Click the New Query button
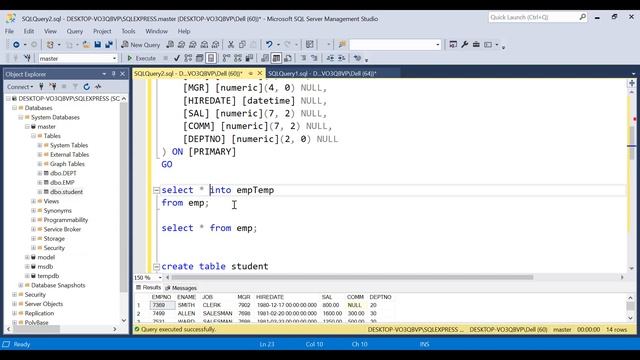This screenshot has height=360, width=640. (140, 44)
